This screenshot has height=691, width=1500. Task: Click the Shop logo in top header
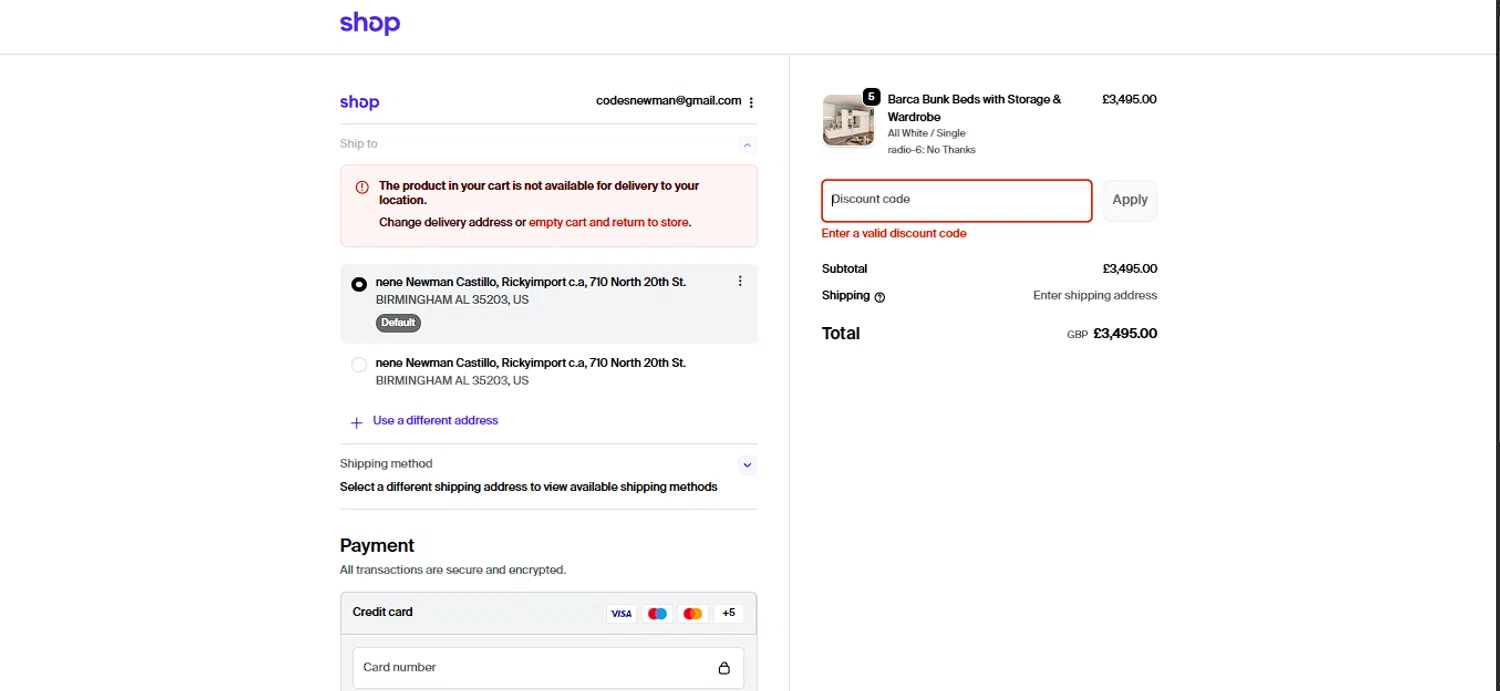point(369,23)
